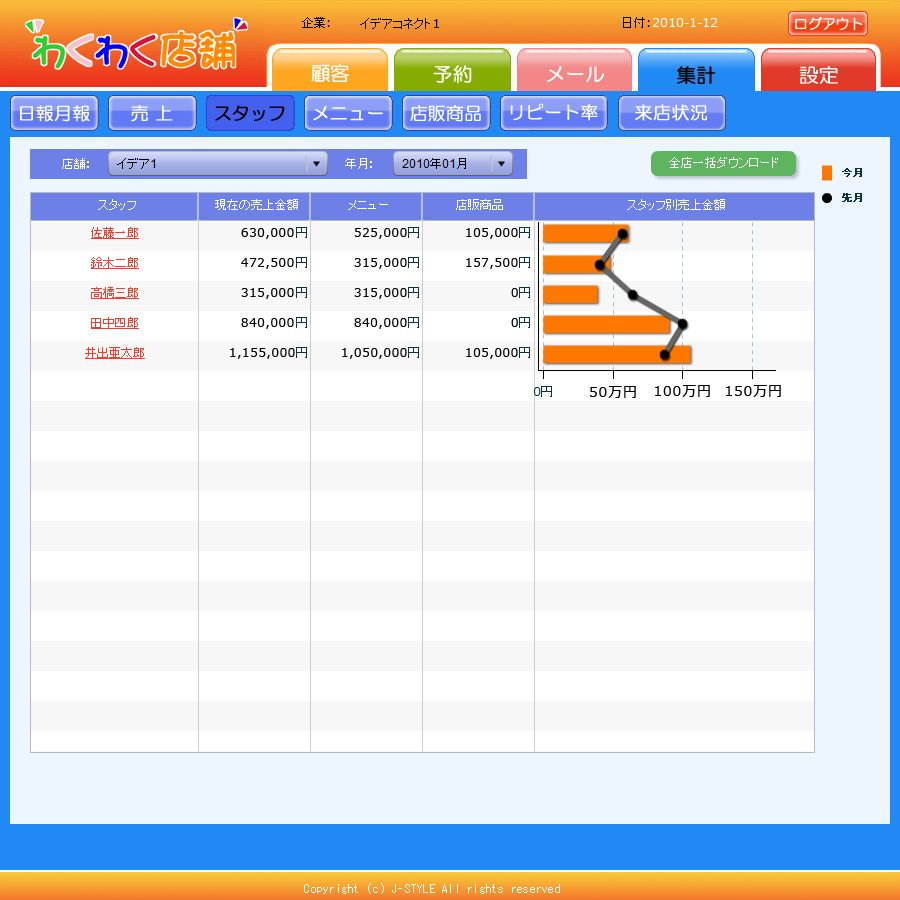
Task: Go to the 設定 tab
Action: tap(818, 74)
